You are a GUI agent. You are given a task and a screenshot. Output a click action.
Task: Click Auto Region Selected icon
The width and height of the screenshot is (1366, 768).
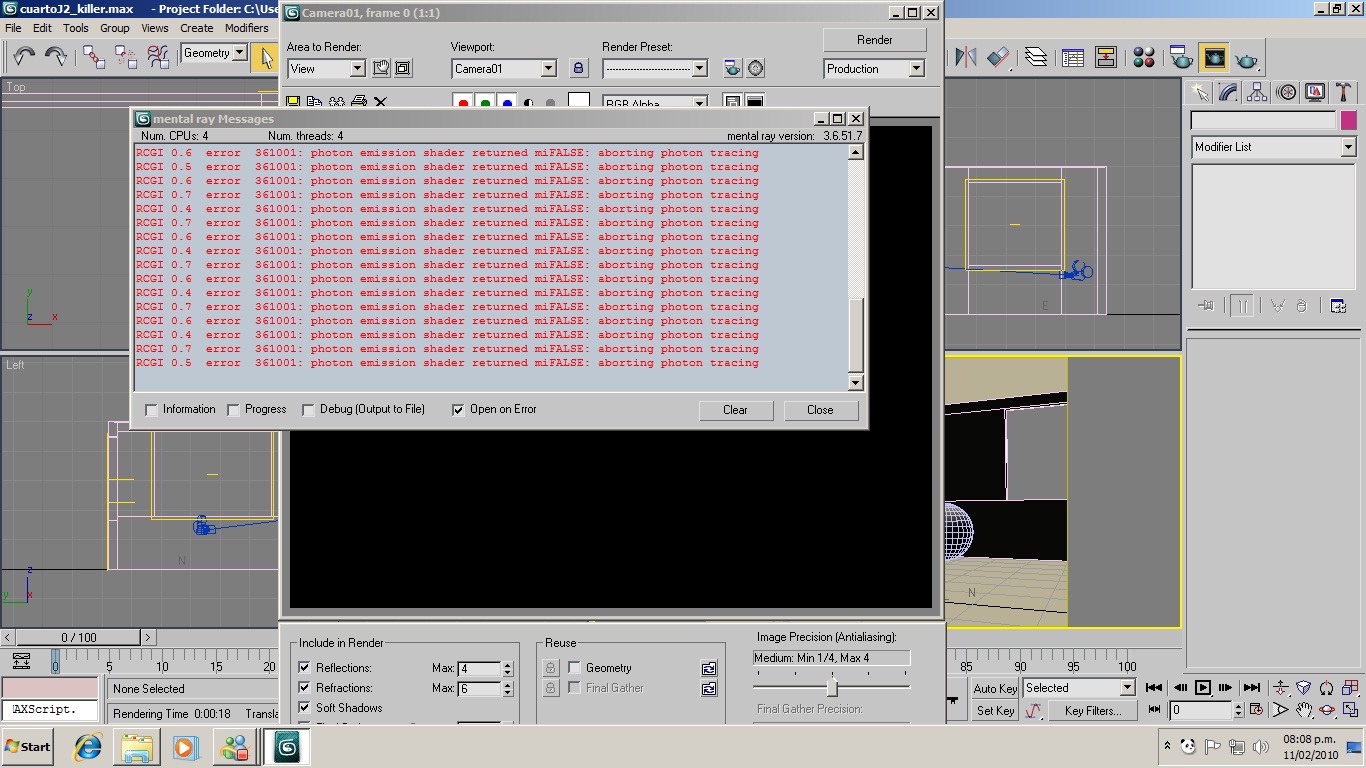[403, 68]
